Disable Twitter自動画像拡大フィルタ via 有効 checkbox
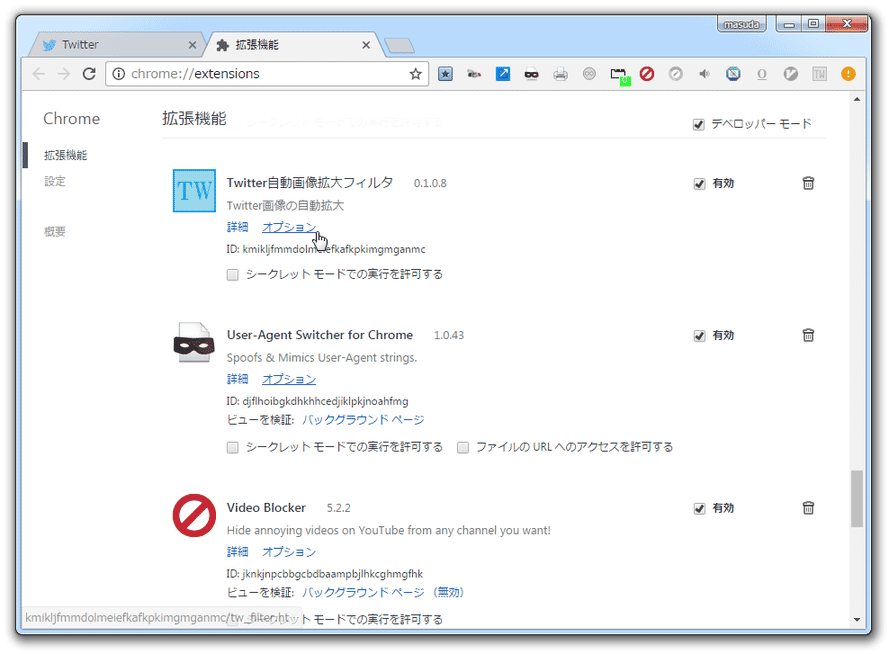Viewport: 889px width, 654px height. point(699,184)
